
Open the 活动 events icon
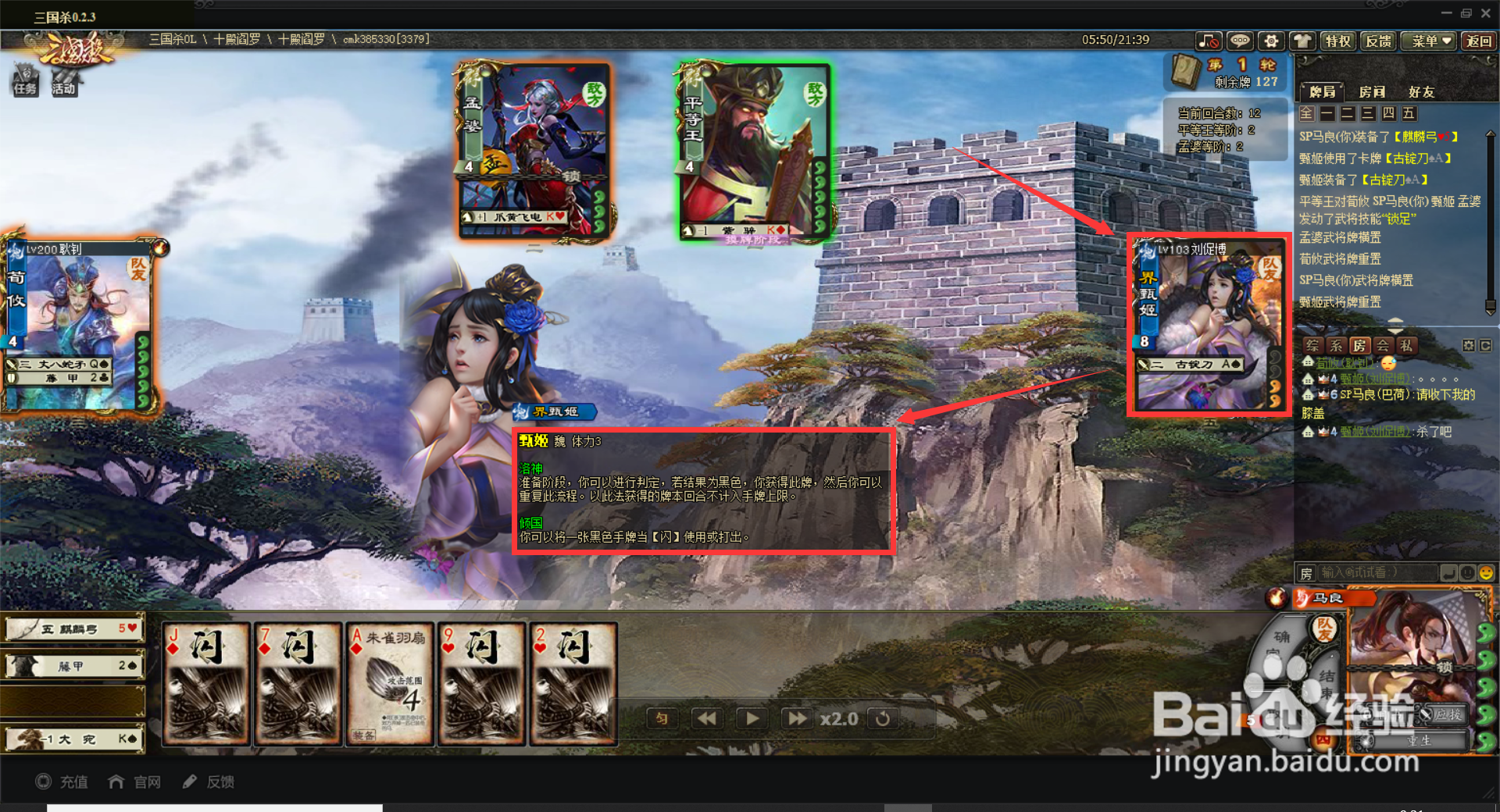[64, 80]
